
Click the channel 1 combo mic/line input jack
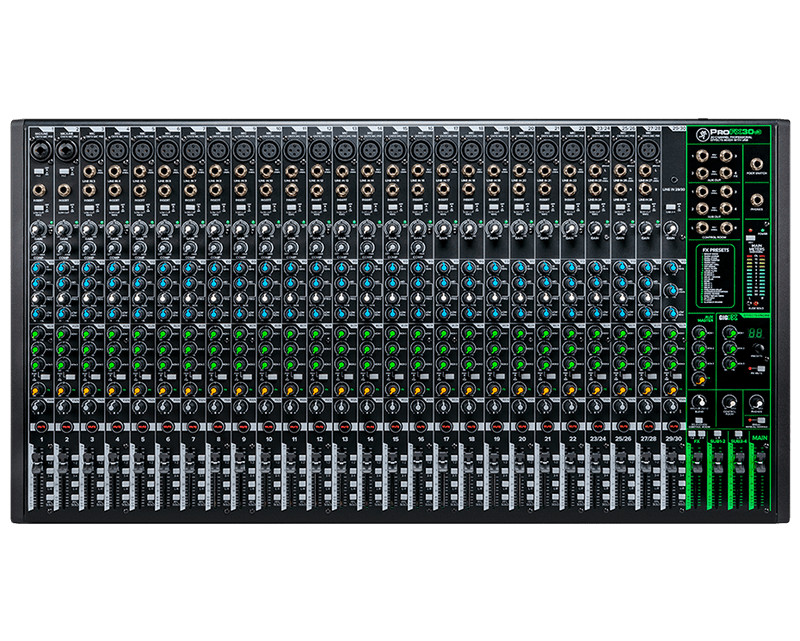click(x=39, y=150)
